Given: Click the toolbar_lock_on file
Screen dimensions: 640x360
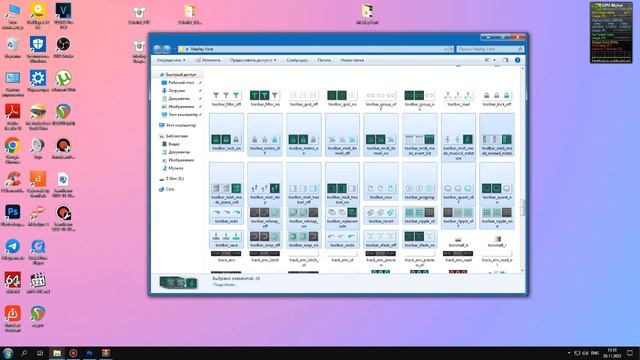Looking at the screenshot, I should [226, 133].
